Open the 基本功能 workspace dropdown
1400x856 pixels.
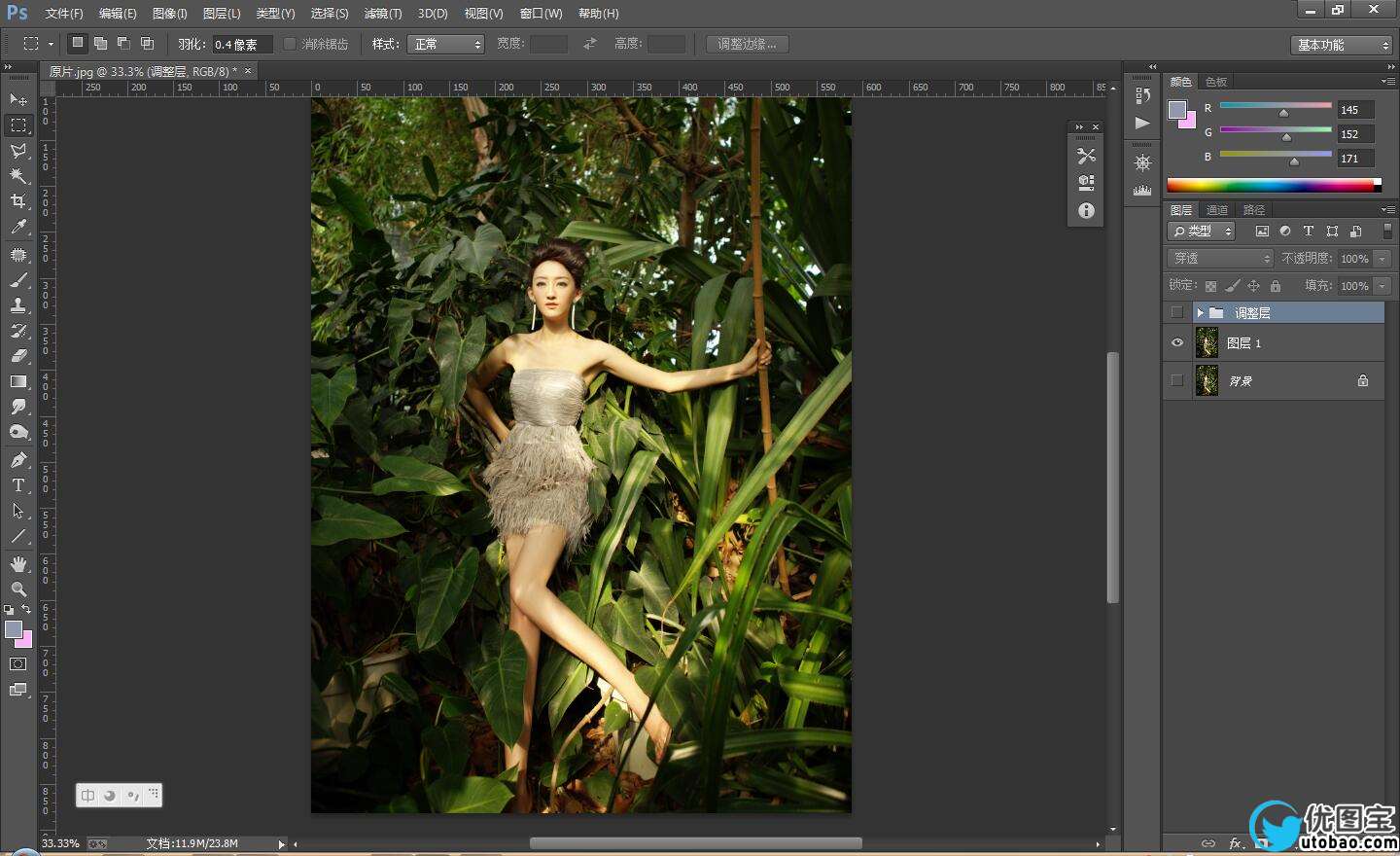pos(1342,45)
